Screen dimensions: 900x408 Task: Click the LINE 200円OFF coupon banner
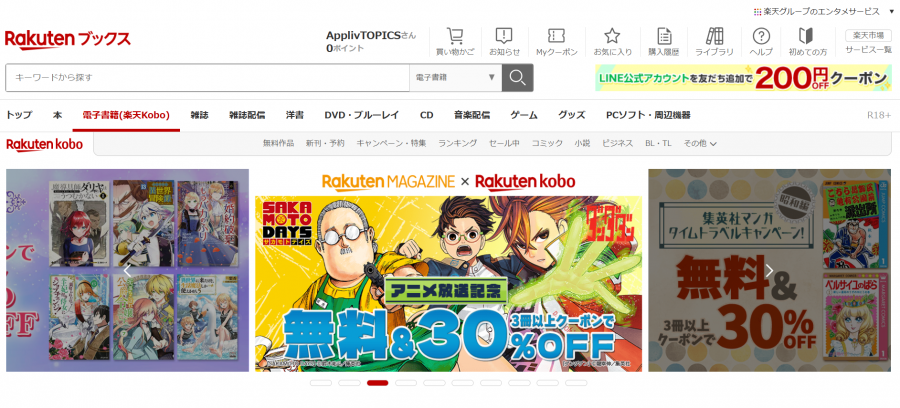coord(744,77)
